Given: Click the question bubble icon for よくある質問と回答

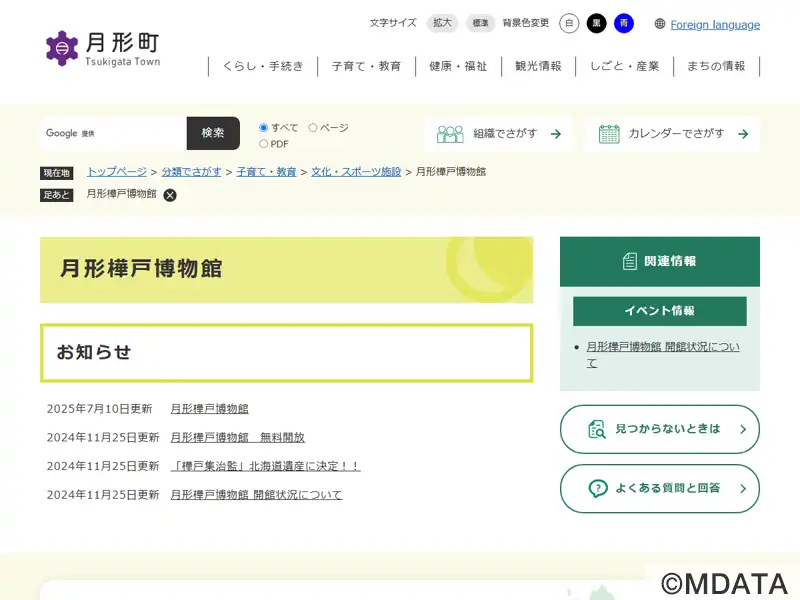Looking at the screenshot, I should click(597, 488).
